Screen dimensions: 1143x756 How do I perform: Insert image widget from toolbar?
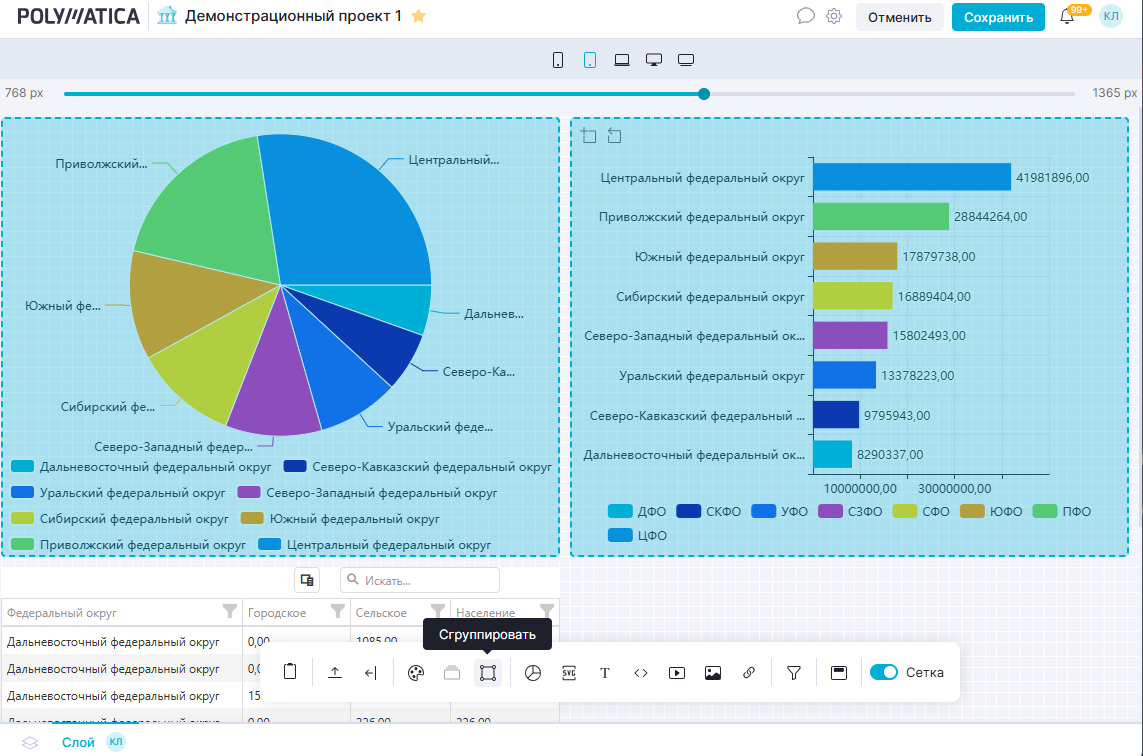713,673
